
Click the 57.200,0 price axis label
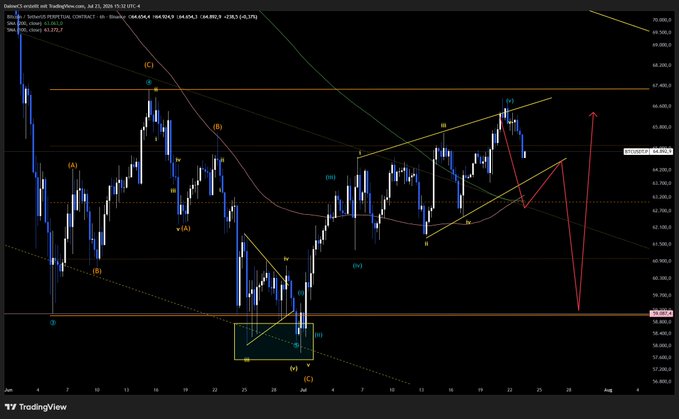[662, 369]
